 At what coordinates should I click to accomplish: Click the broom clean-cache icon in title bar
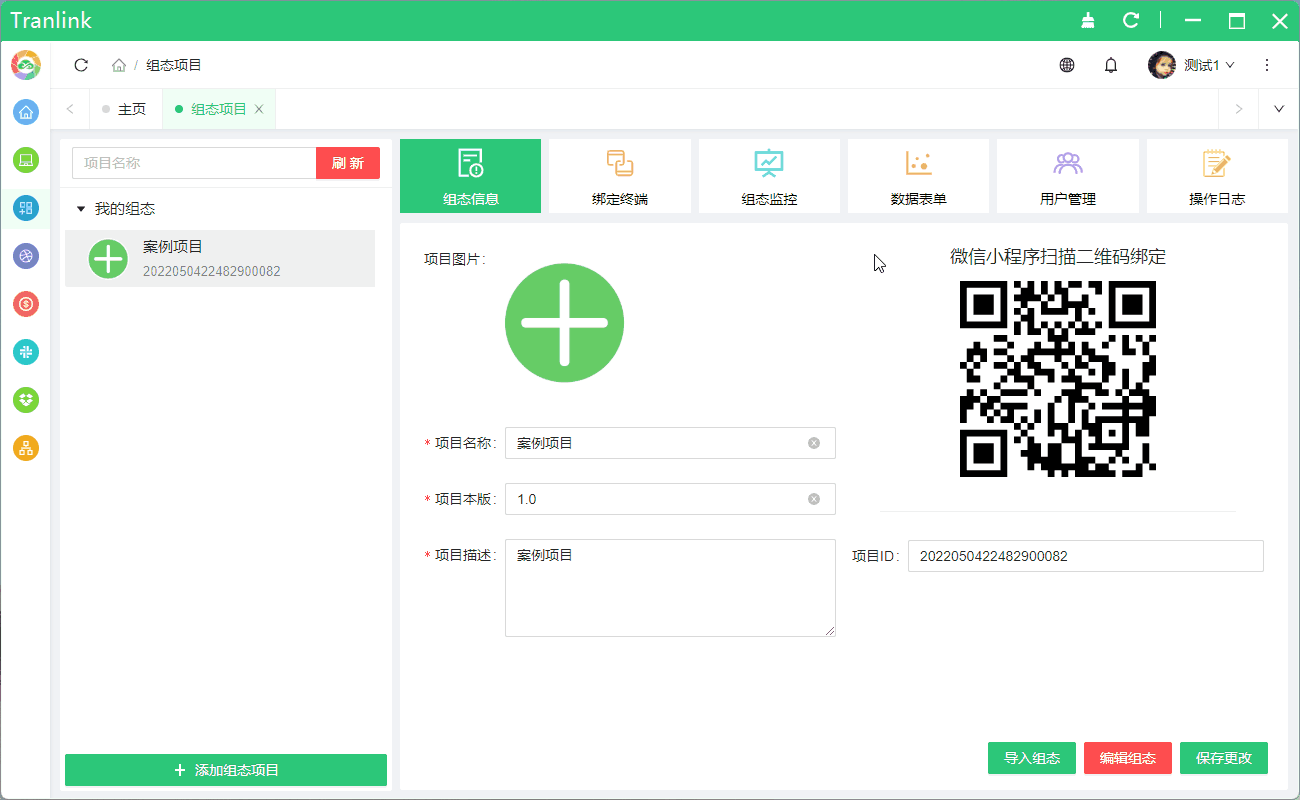click(1088, 20)
